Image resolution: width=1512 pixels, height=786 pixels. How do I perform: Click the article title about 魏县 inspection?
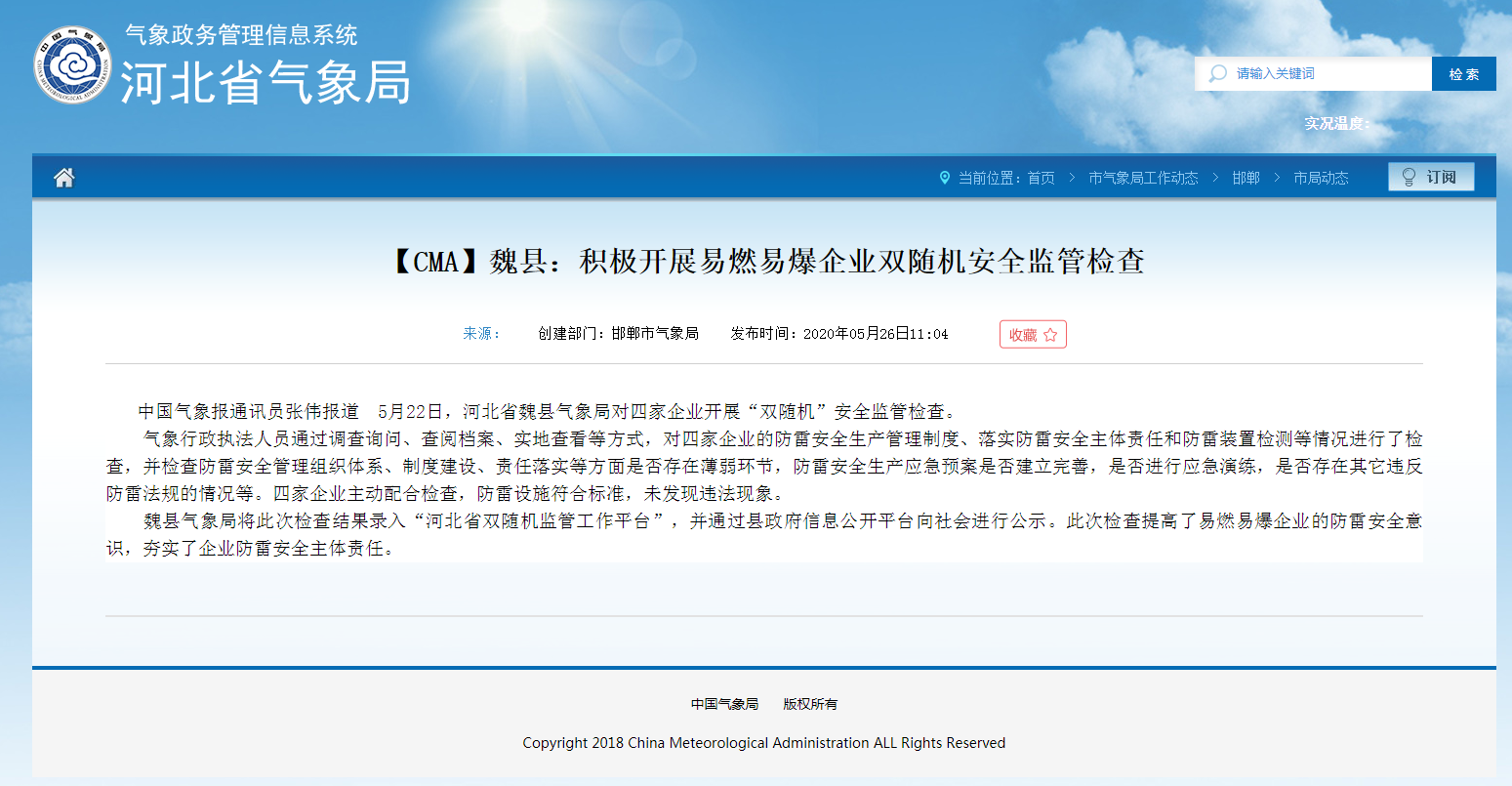763,262
